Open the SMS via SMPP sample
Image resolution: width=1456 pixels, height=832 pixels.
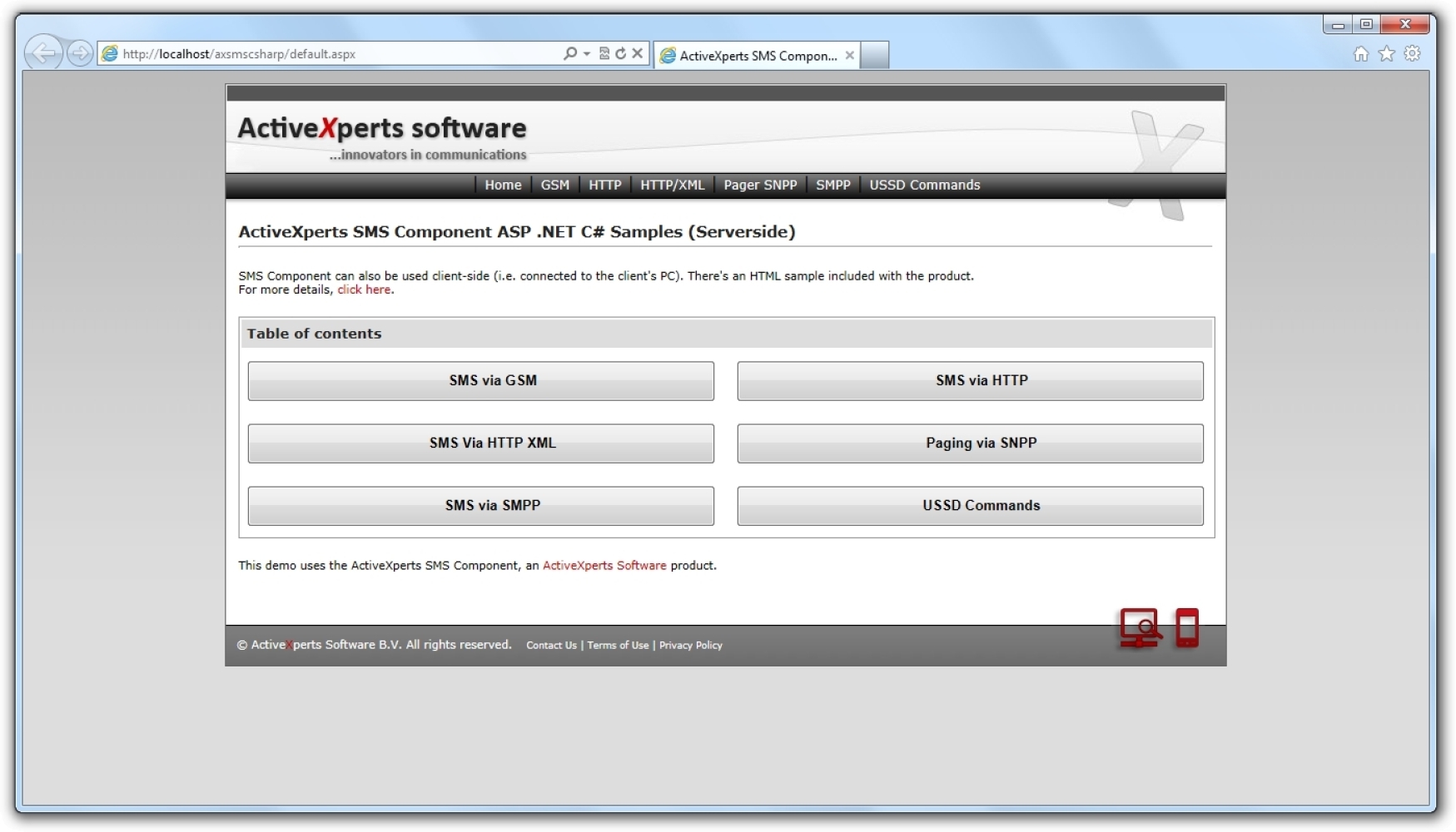(480, 505)
